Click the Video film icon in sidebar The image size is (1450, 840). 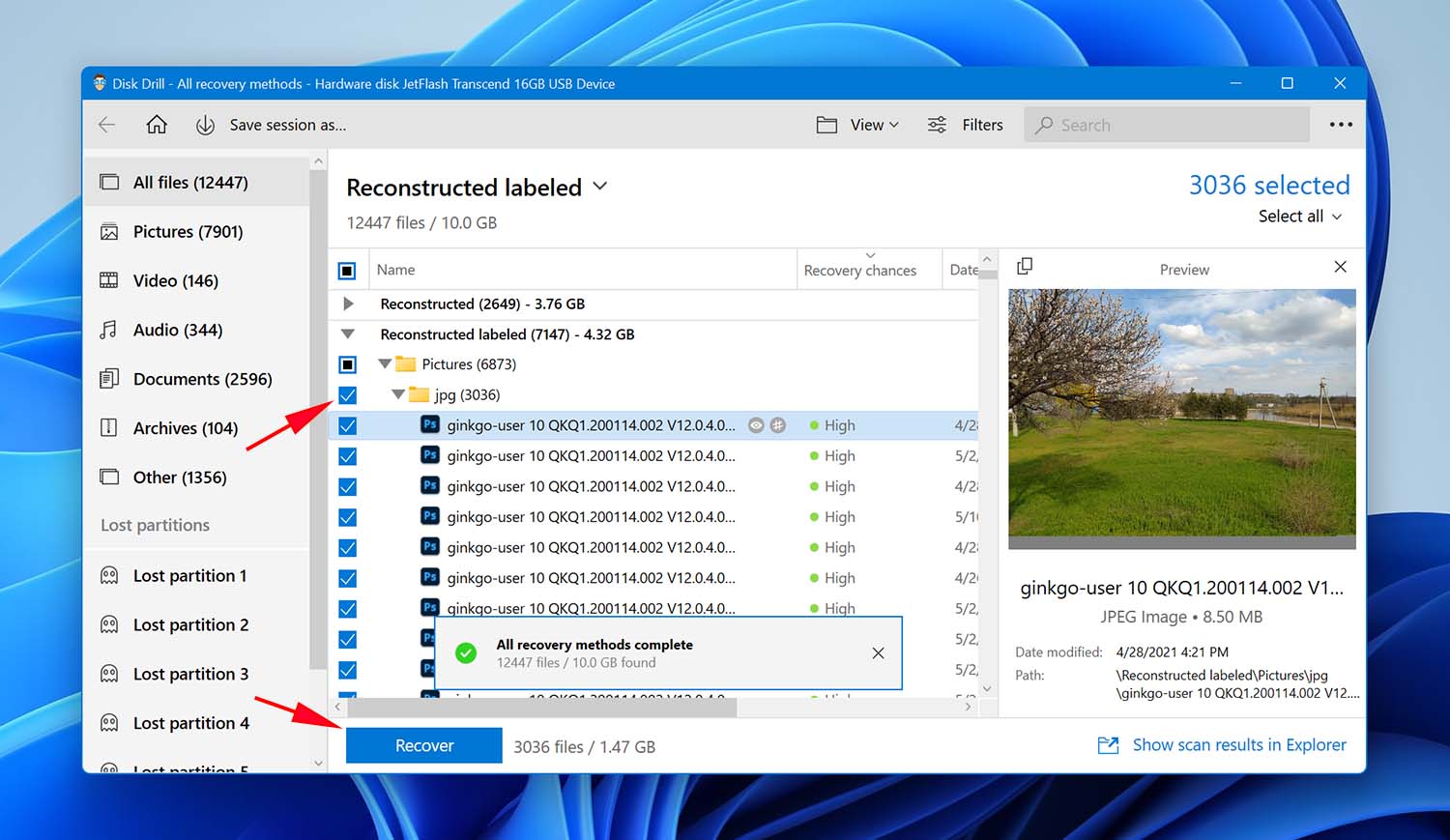coord(109,280)
